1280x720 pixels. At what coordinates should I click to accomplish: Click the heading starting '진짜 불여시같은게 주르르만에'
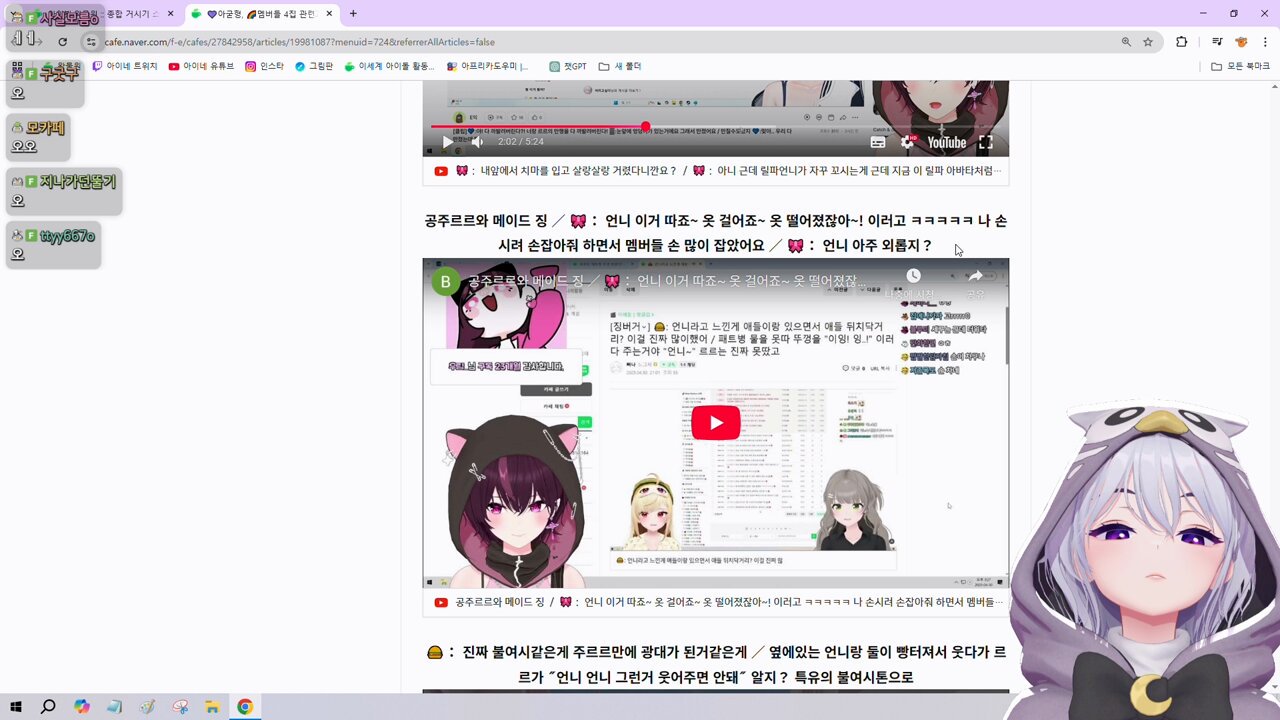pyautogui.click(x=716, y=664)
